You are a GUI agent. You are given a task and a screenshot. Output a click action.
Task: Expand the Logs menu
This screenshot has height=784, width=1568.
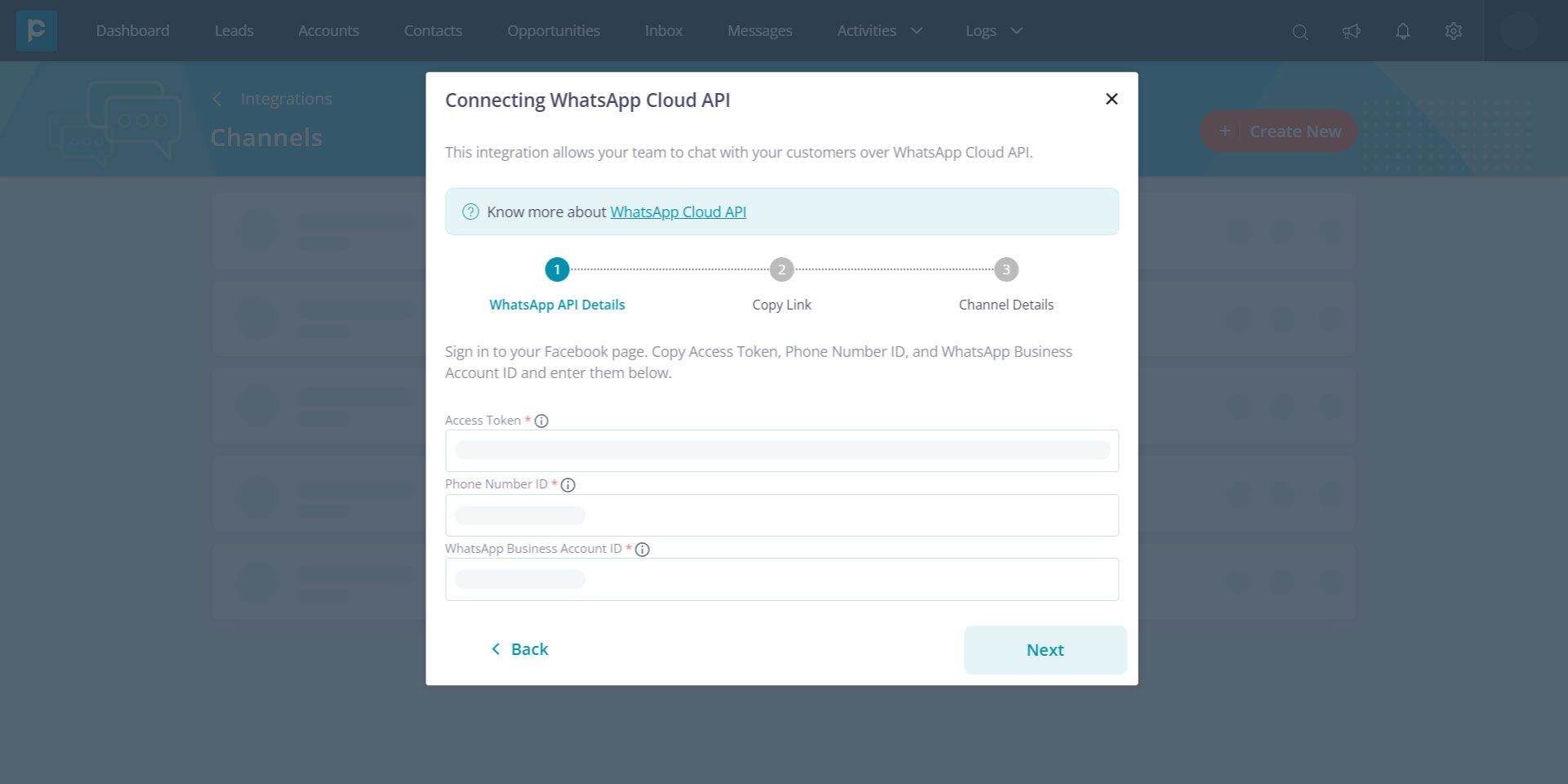pyautogui.click(x=994, y=31)
